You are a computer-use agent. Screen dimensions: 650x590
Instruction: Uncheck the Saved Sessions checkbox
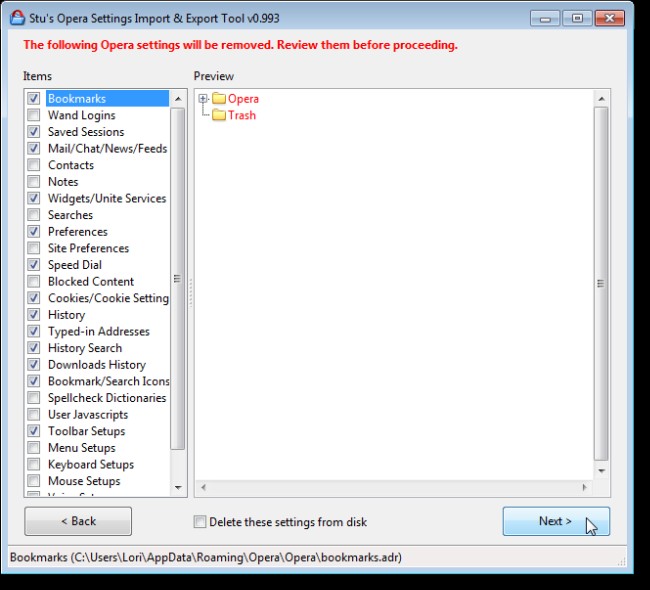point(34,132)
